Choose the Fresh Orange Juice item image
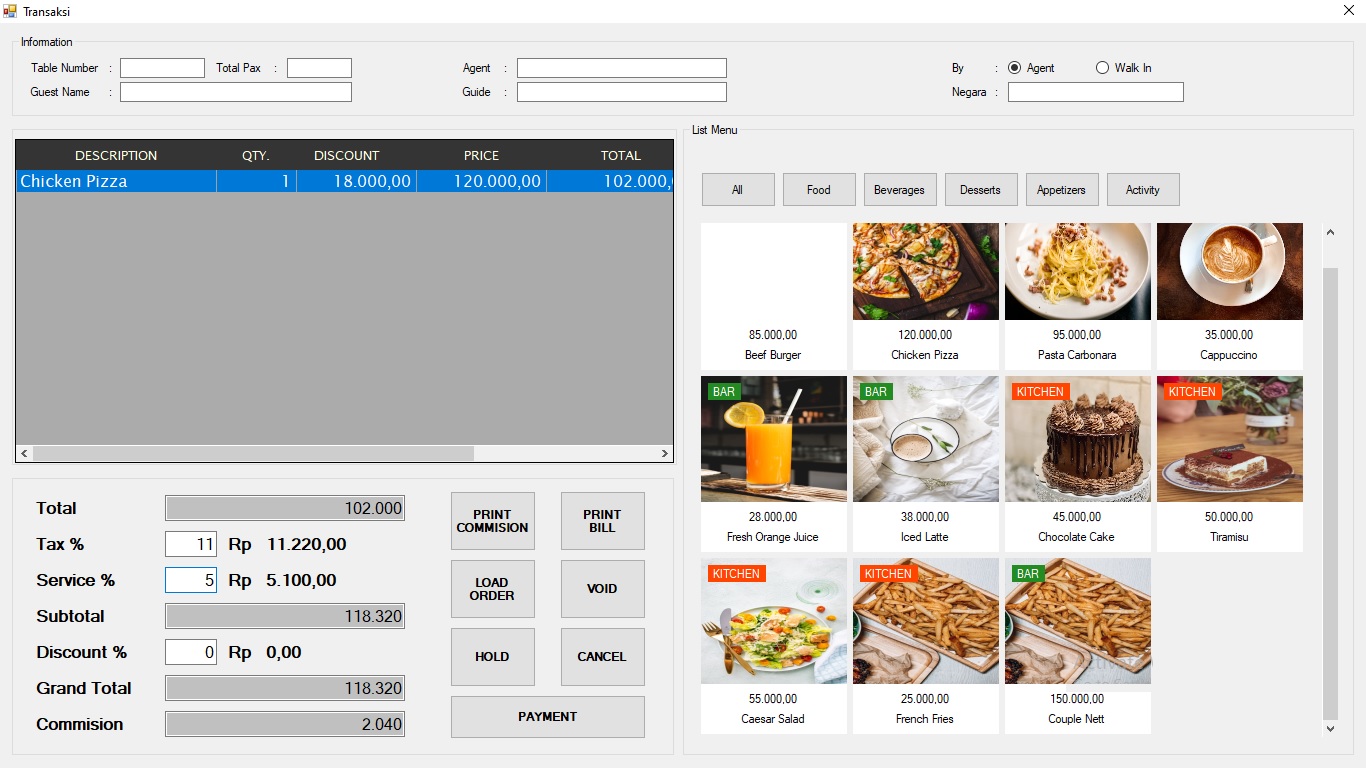Screen dimensions: 1366x768 tap(773, 440)
